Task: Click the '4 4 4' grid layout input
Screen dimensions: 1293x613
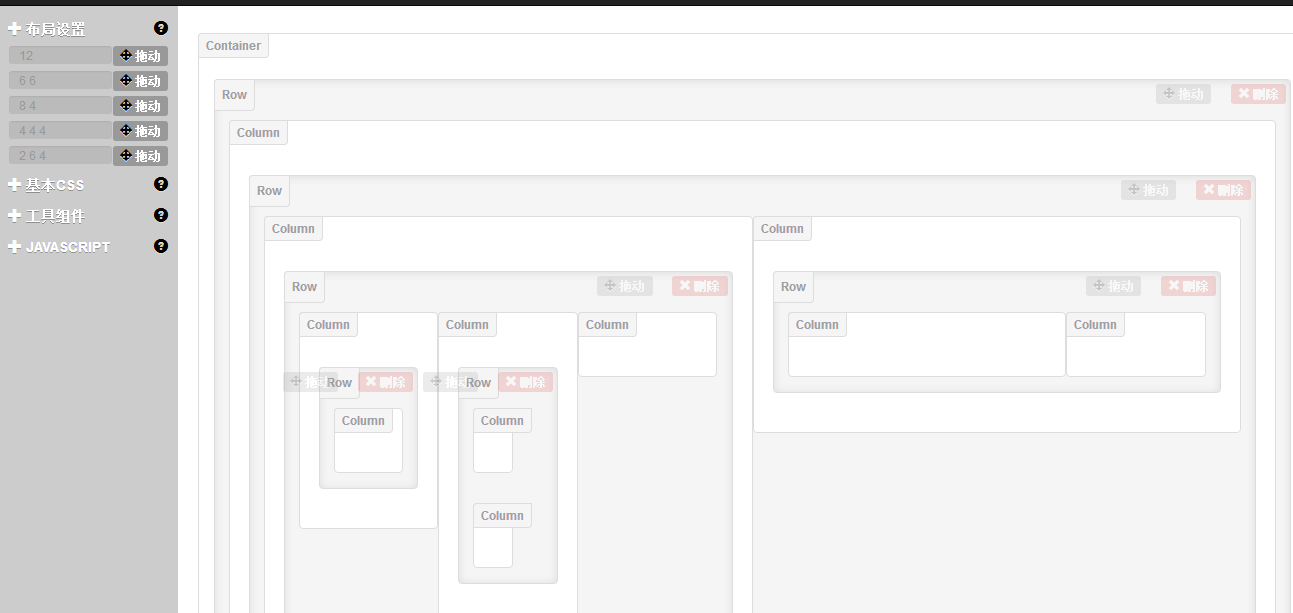Action: 60,131
